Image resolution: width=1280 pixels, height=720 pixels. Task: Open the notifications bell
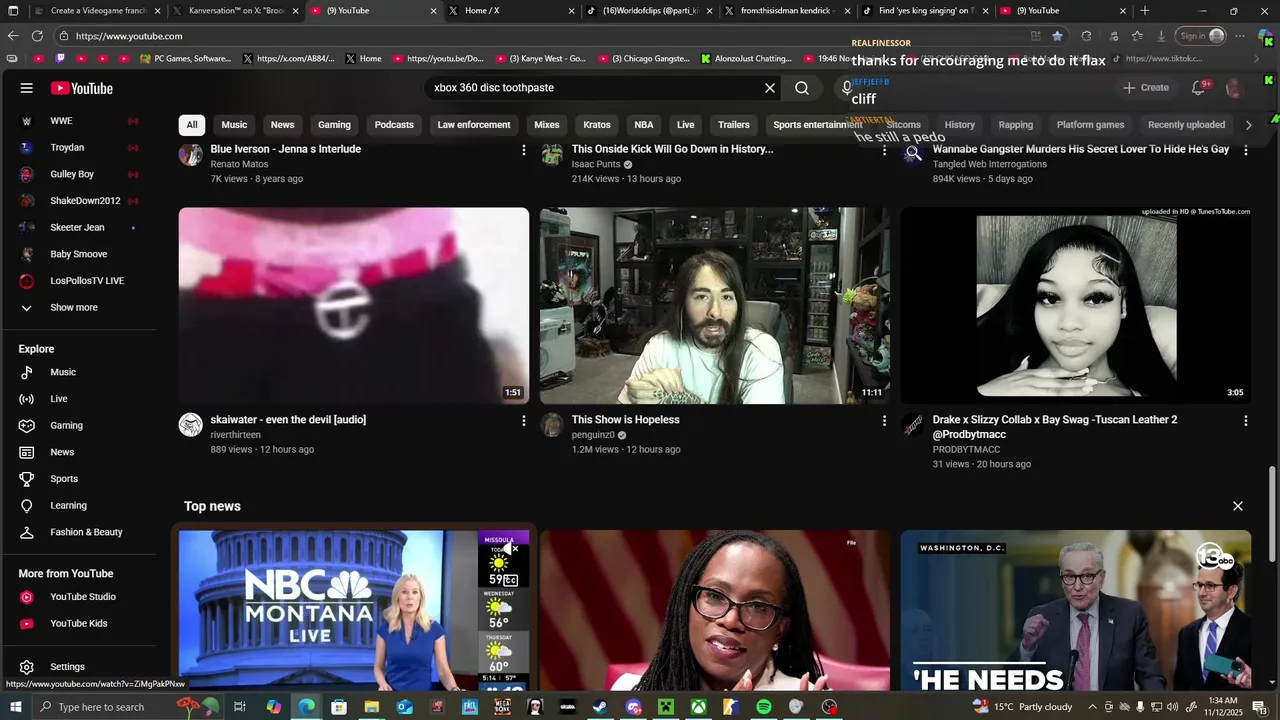1198,88
